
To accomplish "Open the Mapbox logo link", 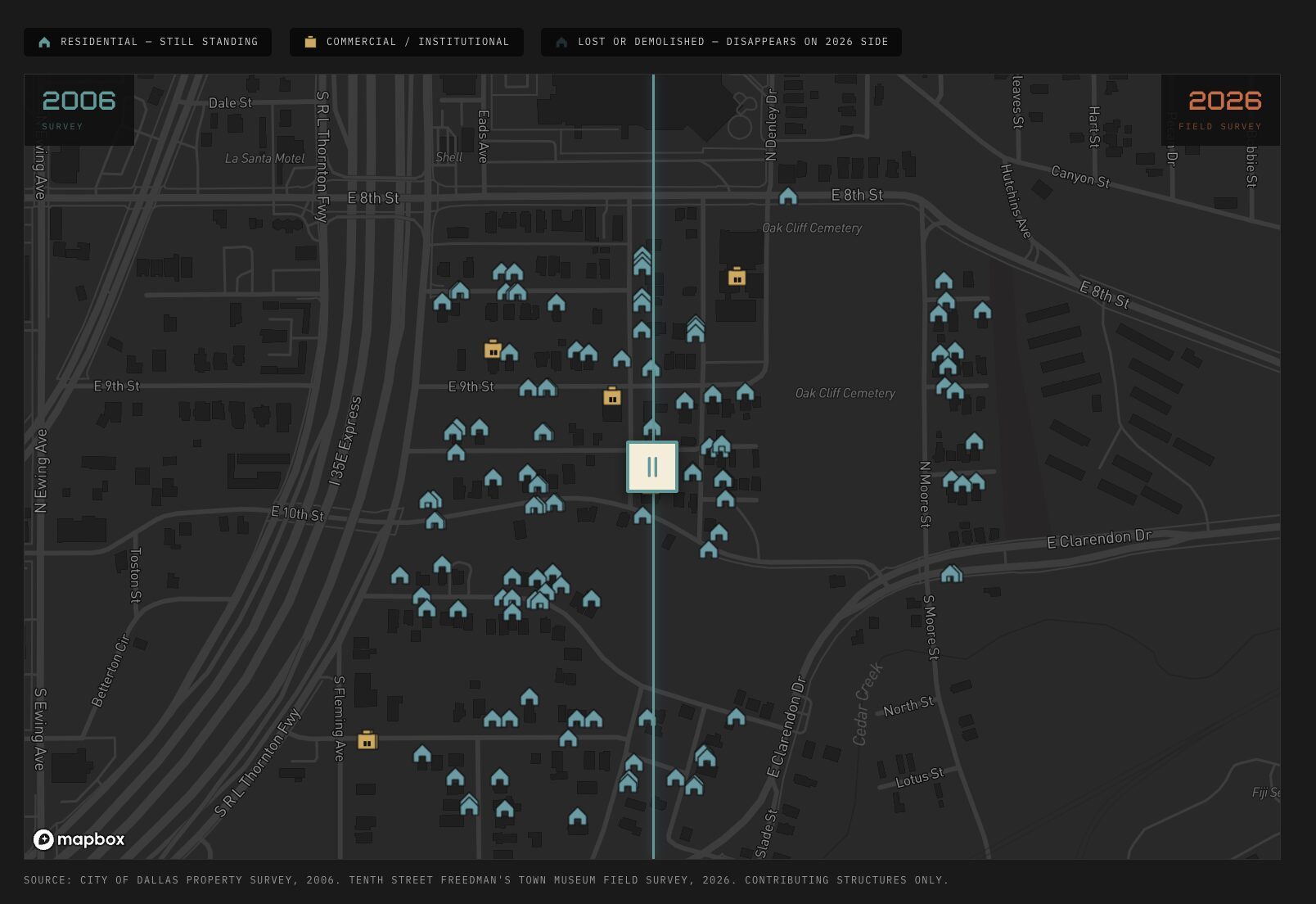I will pos(79,839).
